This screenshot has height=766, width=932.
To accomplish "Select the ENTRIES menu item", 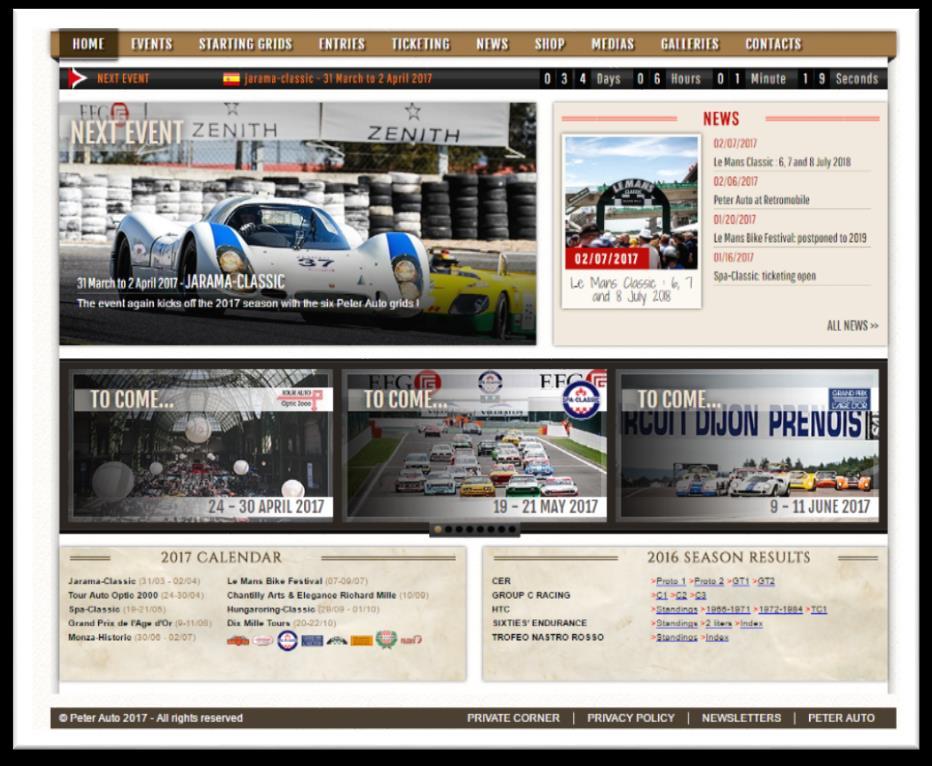I will [x=342, y=44].
